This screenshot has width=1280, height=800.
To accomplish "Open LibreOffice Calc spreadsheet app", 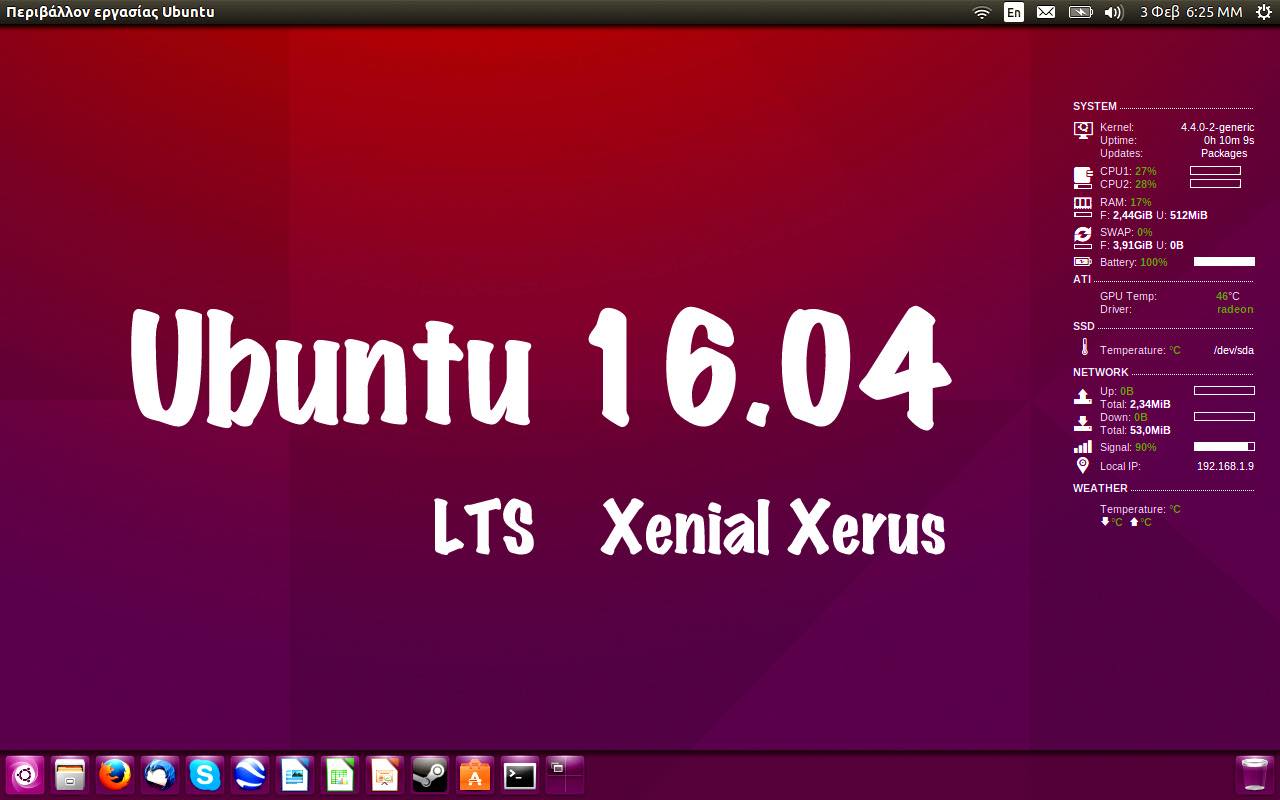I will pyautogui.click(x=339, y=773).
